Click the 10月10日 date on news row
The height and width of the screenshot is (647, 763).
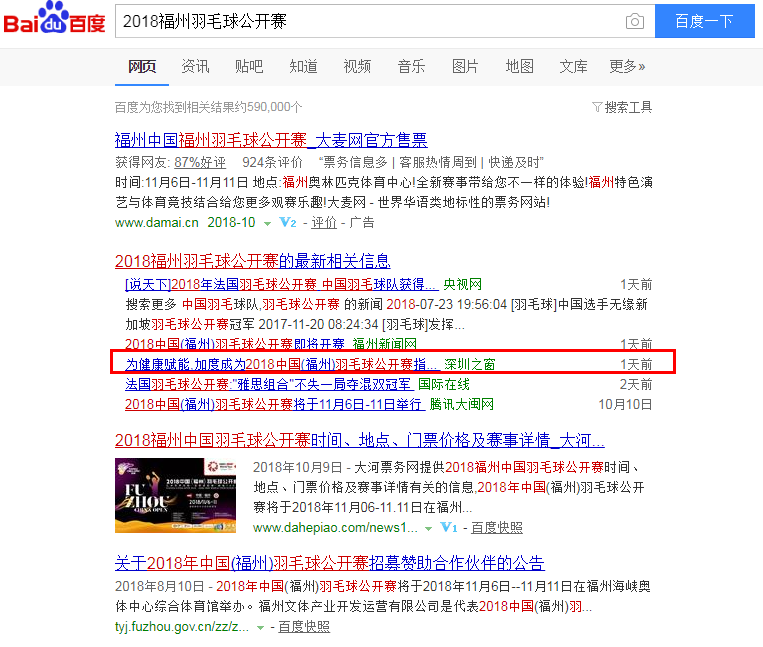pos(625,404)
